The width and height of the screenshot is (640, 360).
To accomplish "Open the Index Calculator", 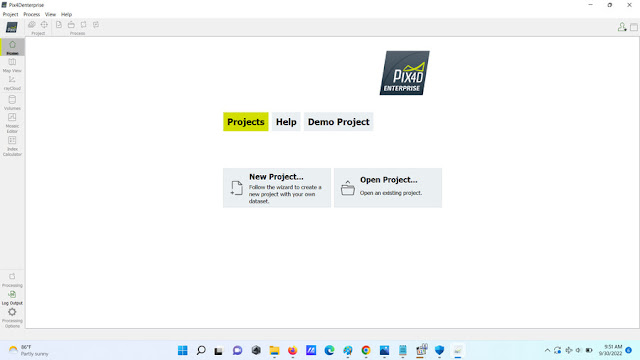I will 12,146.
